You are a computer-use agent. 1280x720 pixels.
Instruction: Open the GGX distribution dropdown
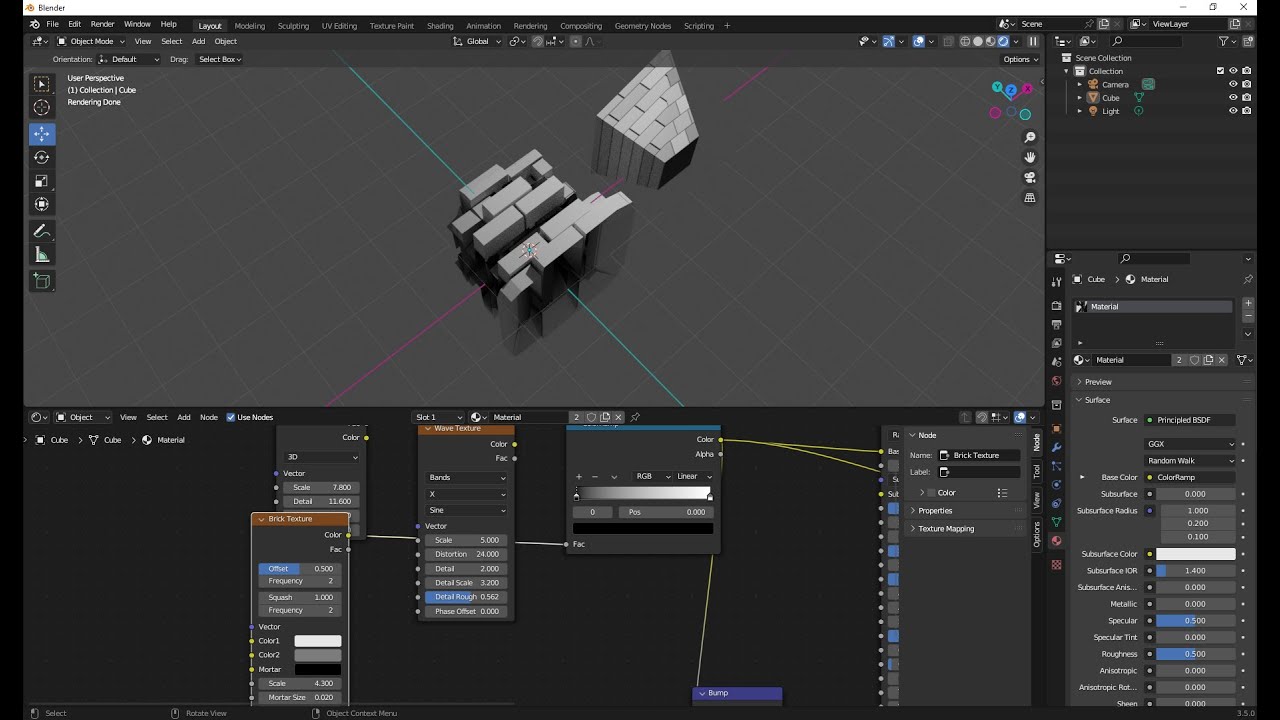[x=1190, y=444]
